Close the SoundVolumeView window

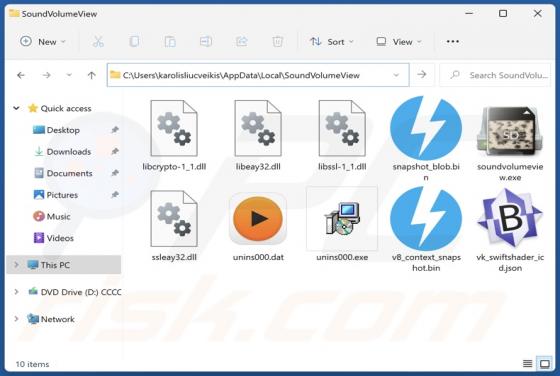tap(538, 14)
